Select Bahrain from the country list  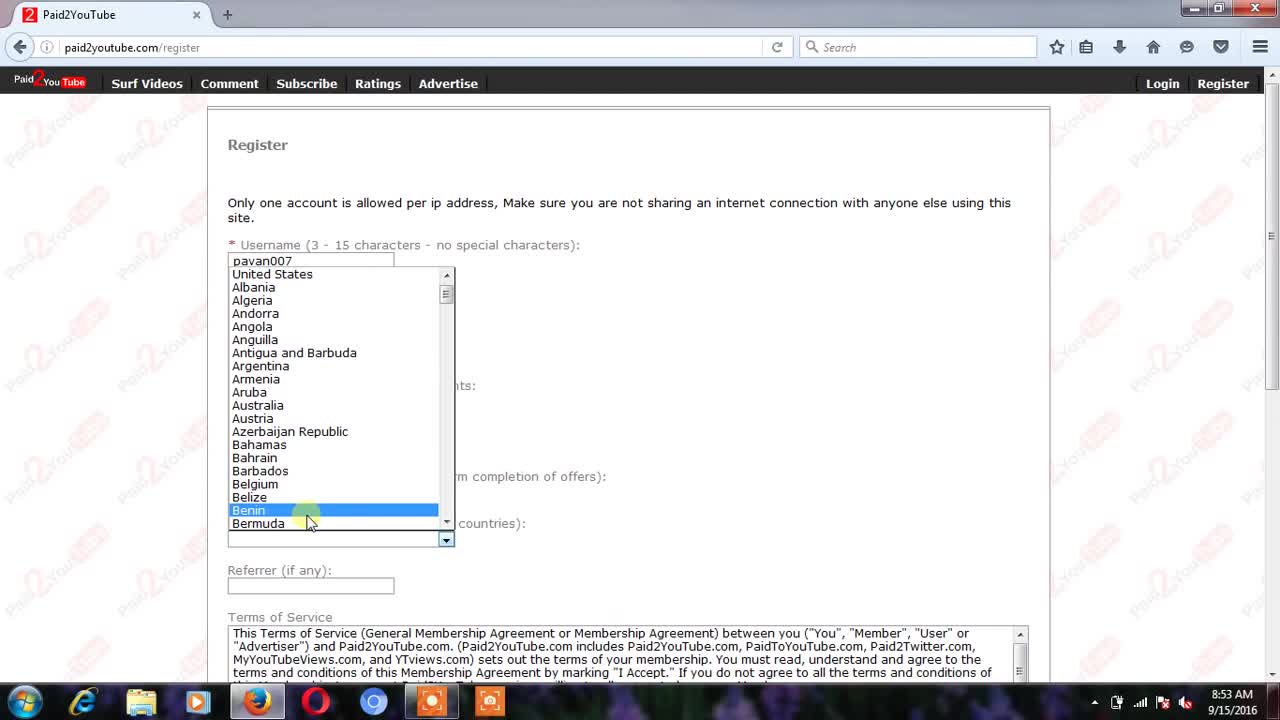point(334,458)
